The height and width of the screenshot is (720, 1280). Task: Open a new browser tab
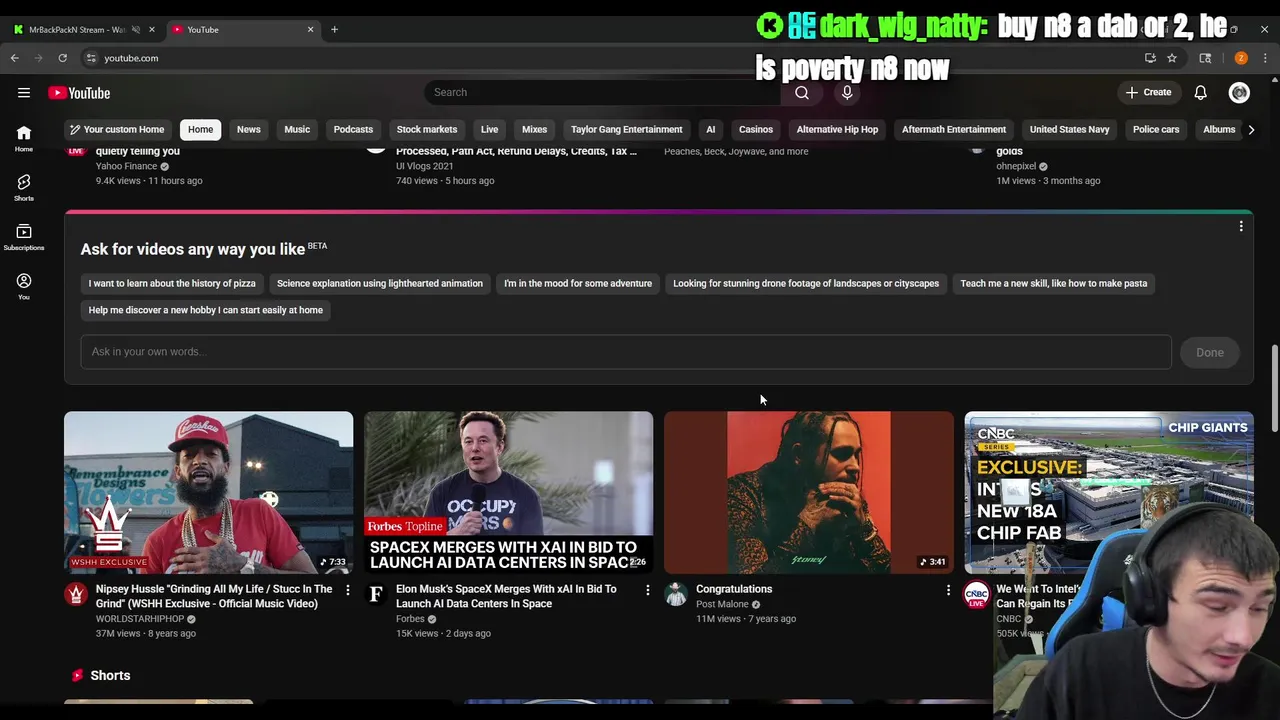[334, 29]
